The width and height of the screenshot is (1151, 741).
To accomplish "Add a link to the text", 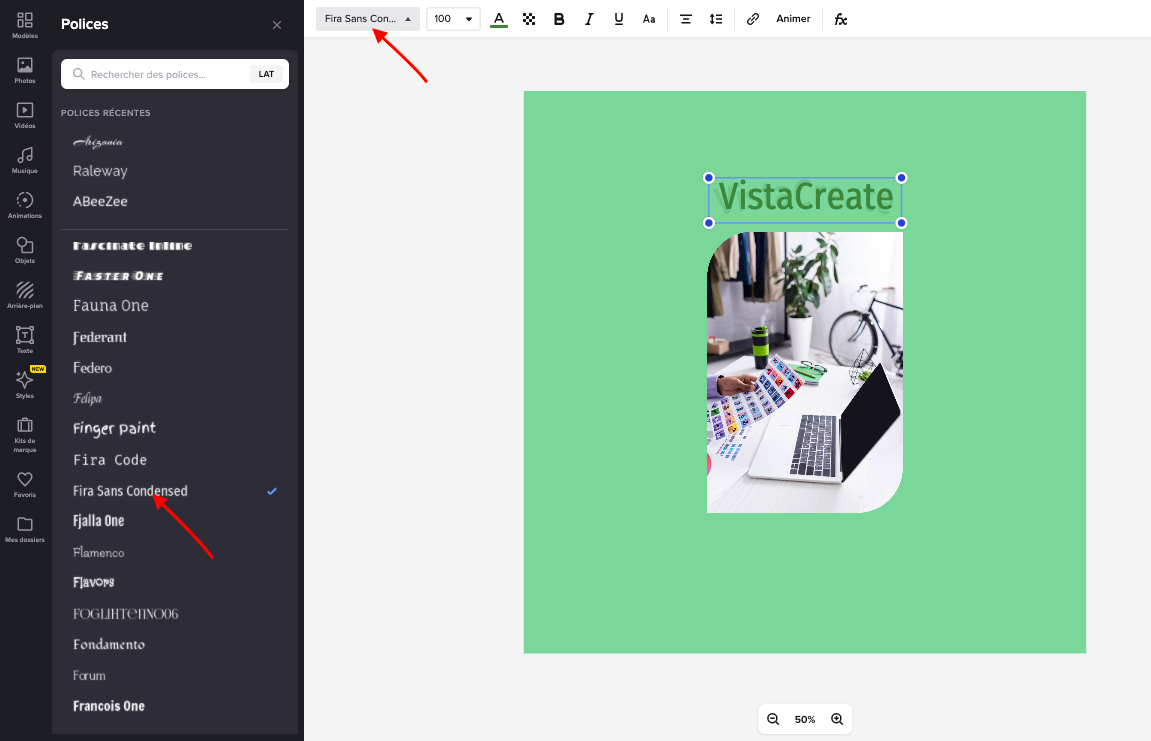I will coord(752,19).
